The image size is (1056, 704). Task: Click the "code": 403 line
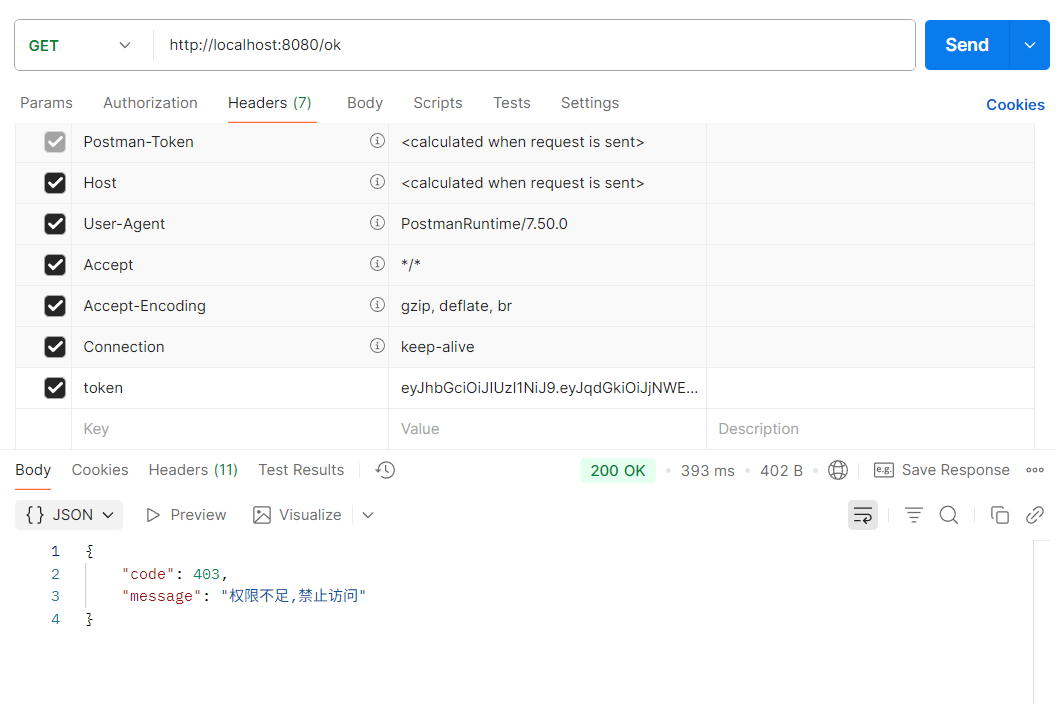pos(175,574)
